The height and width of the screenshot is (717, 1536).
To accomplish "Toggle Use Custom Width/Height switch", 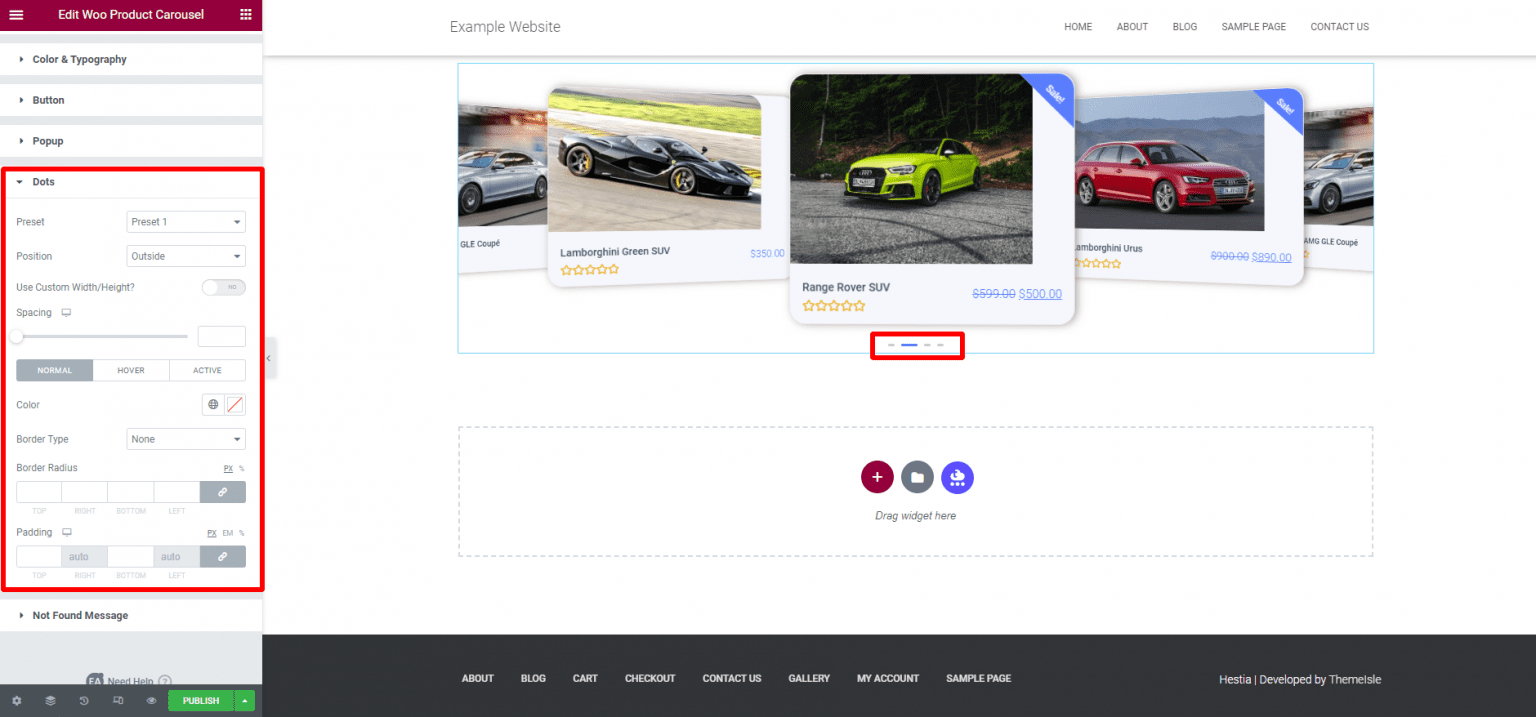I will point(223,288).
